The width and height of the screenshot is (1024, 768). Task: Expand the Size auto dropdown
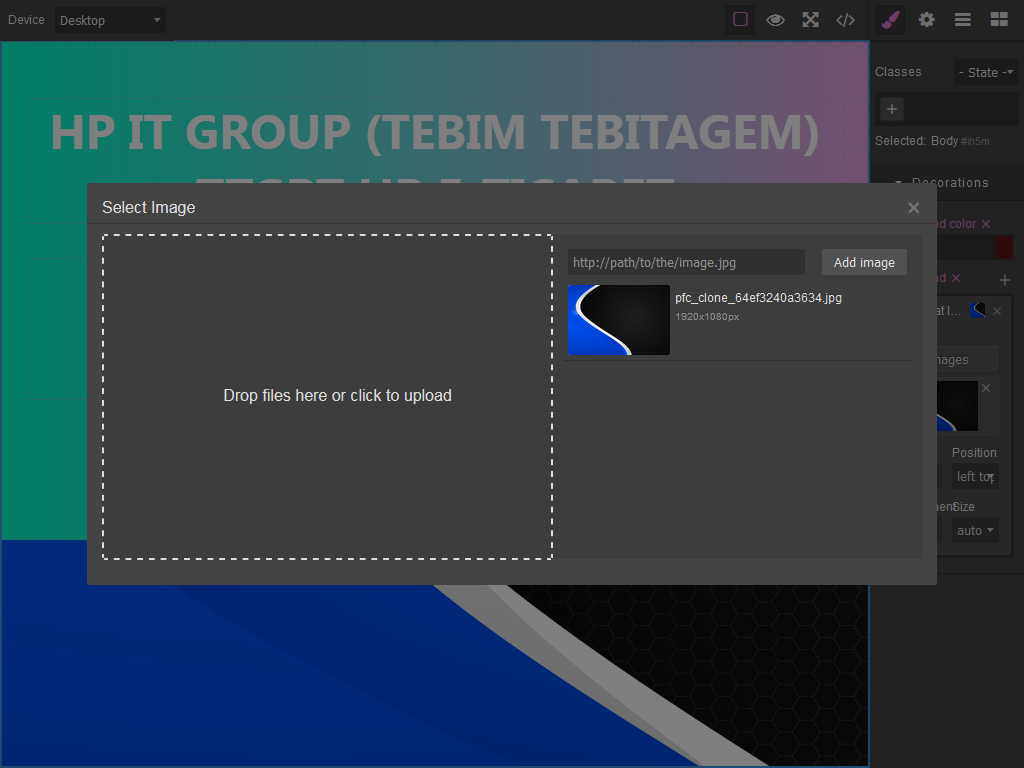(x=974, y=530)
